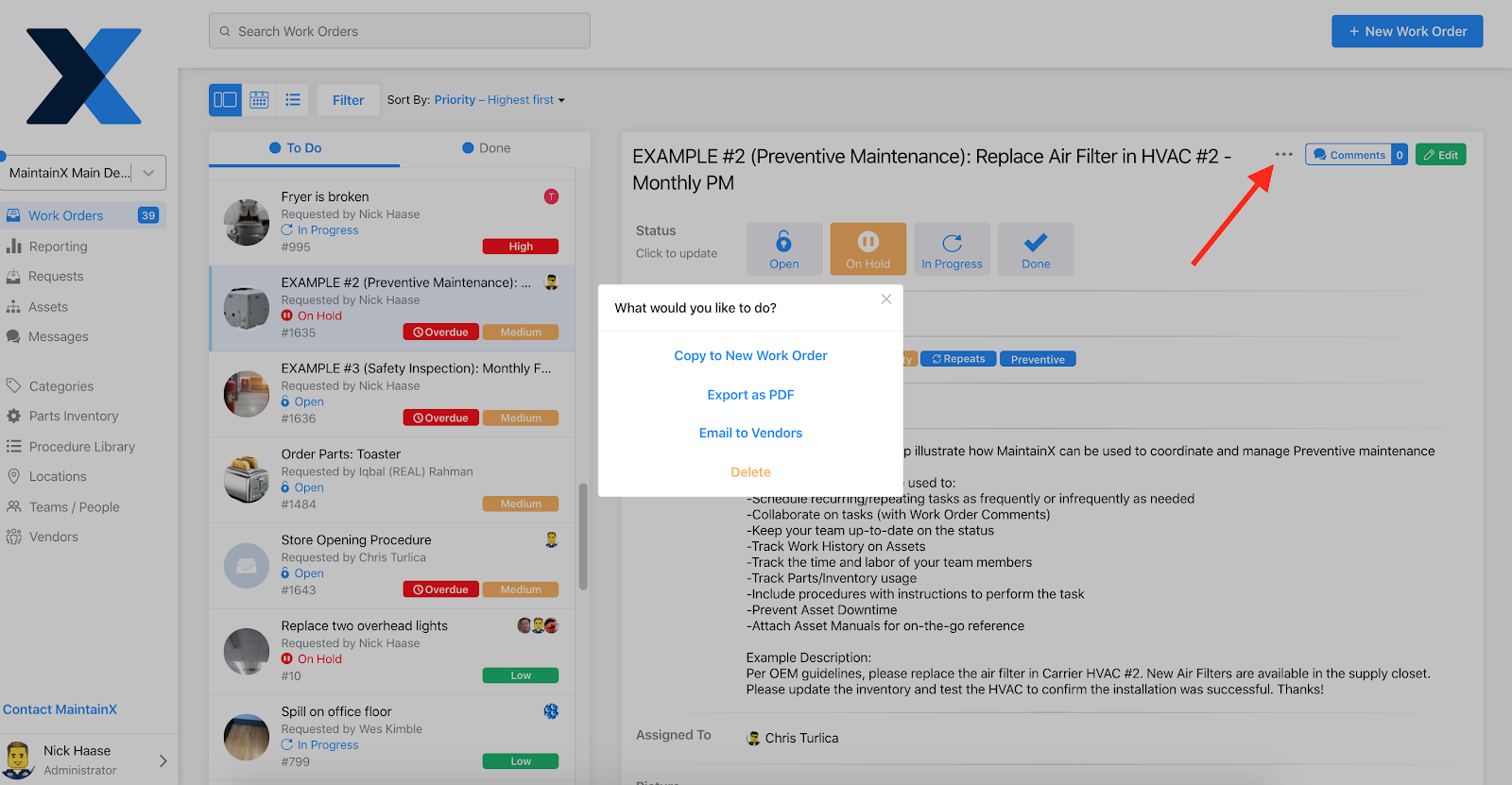Click assignee icon on Spill on office floor
Screen dimensions: 1512x785
pos(551,711)
